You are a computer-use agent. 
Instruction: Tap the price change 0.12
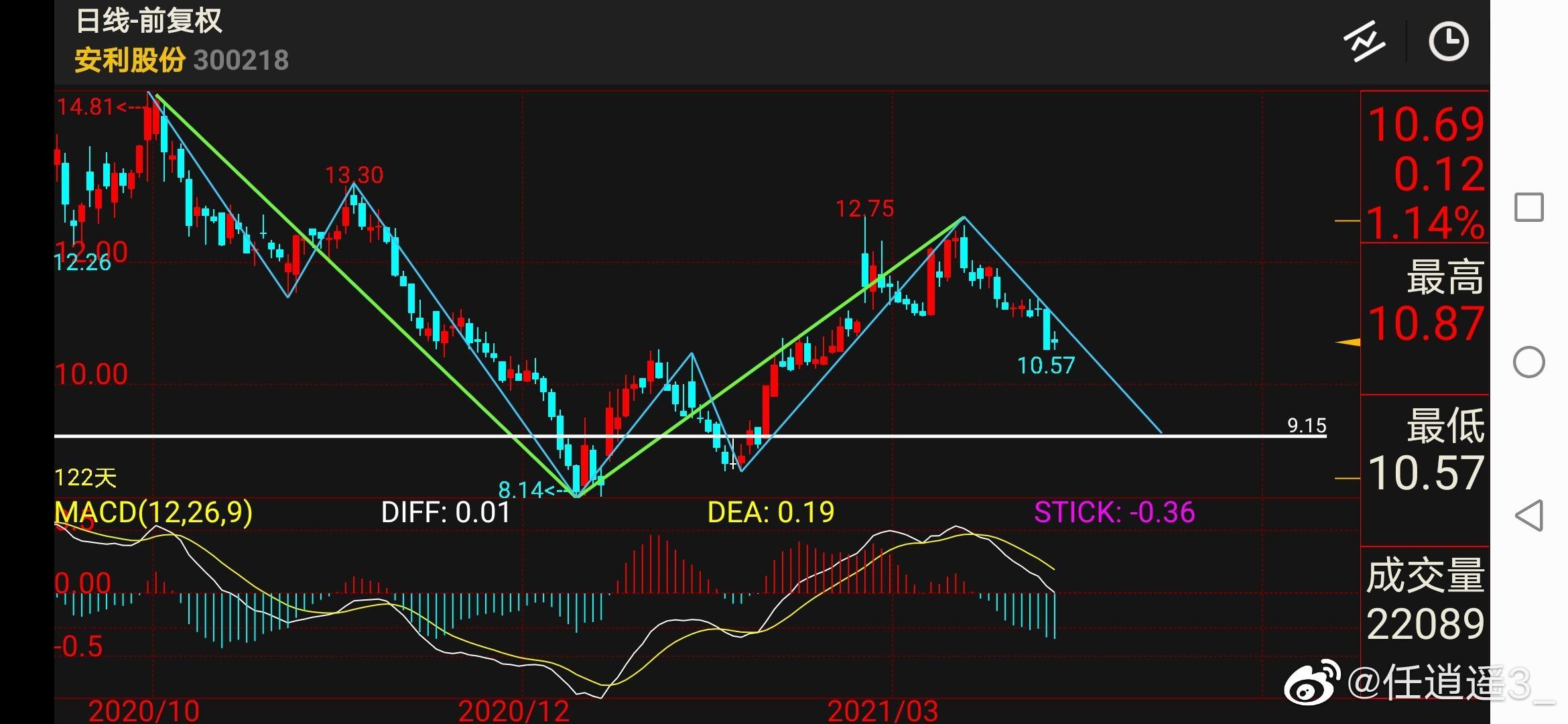click(x=1439, y=174)
